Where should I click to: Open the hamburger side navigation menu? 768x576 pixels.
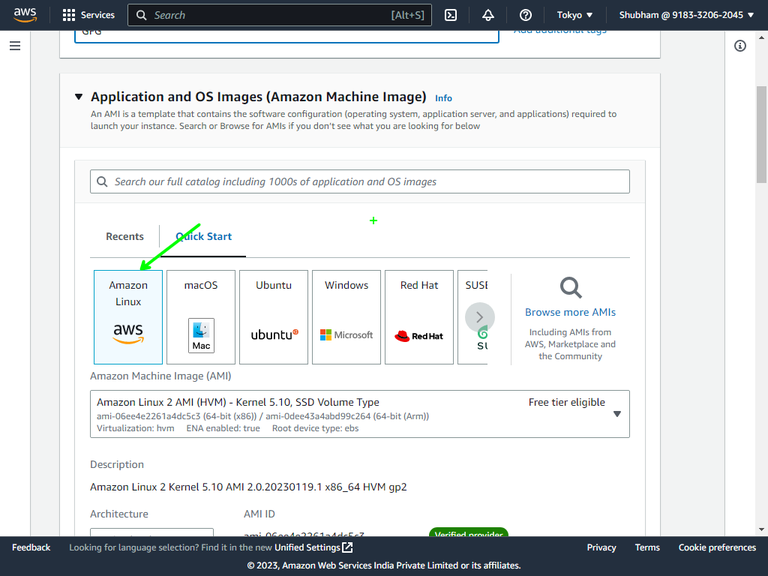click(15, 46)
